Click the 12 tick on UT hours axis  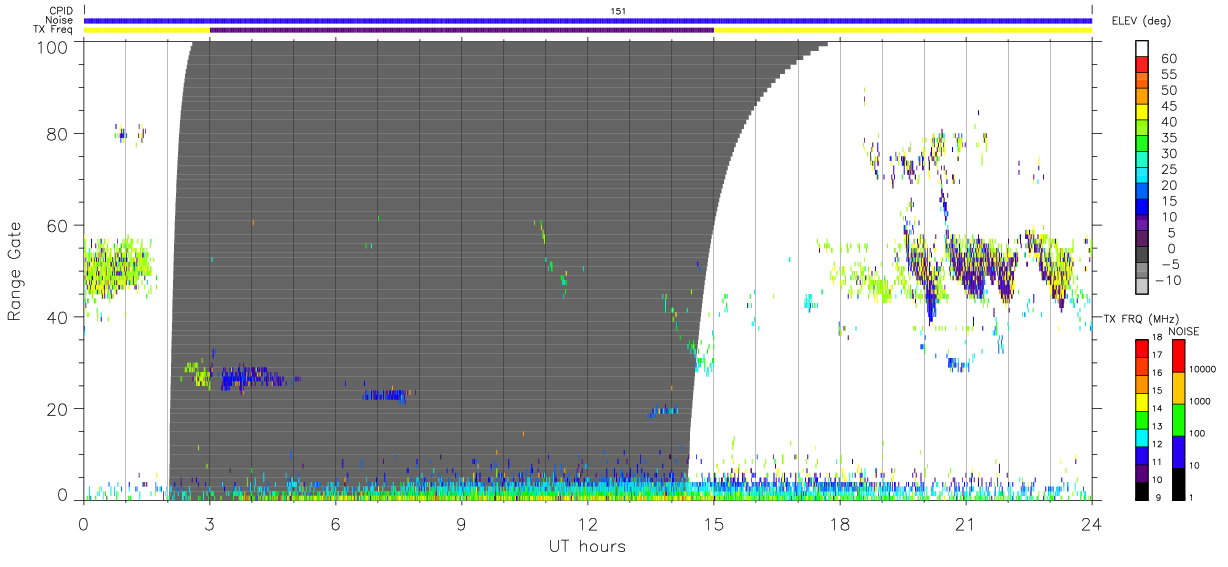coord(588,523)
